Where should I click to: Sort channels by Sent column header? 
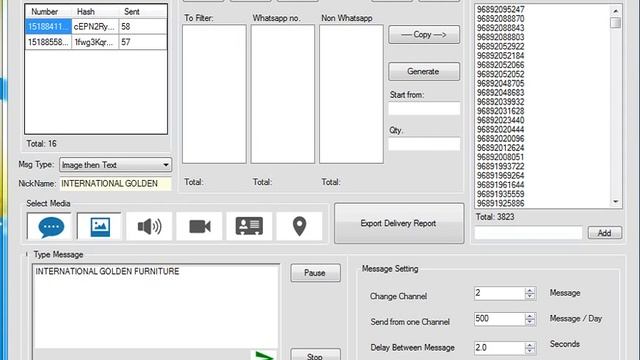143,12
